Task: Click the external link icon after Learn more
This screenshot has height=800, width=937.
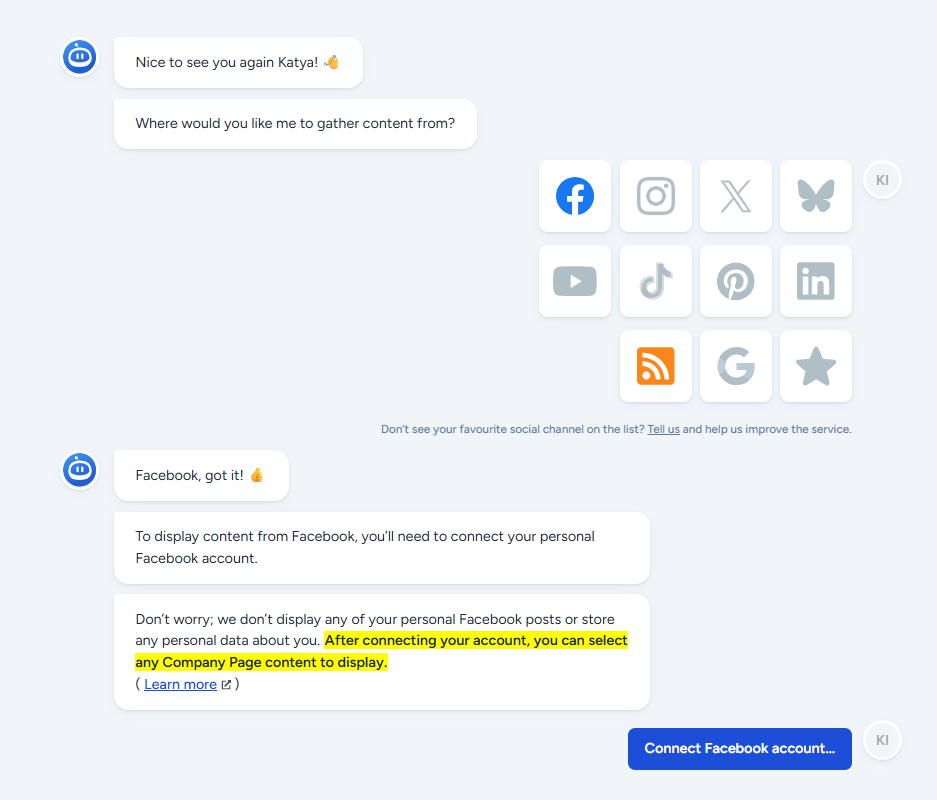Action: point(226,685)
